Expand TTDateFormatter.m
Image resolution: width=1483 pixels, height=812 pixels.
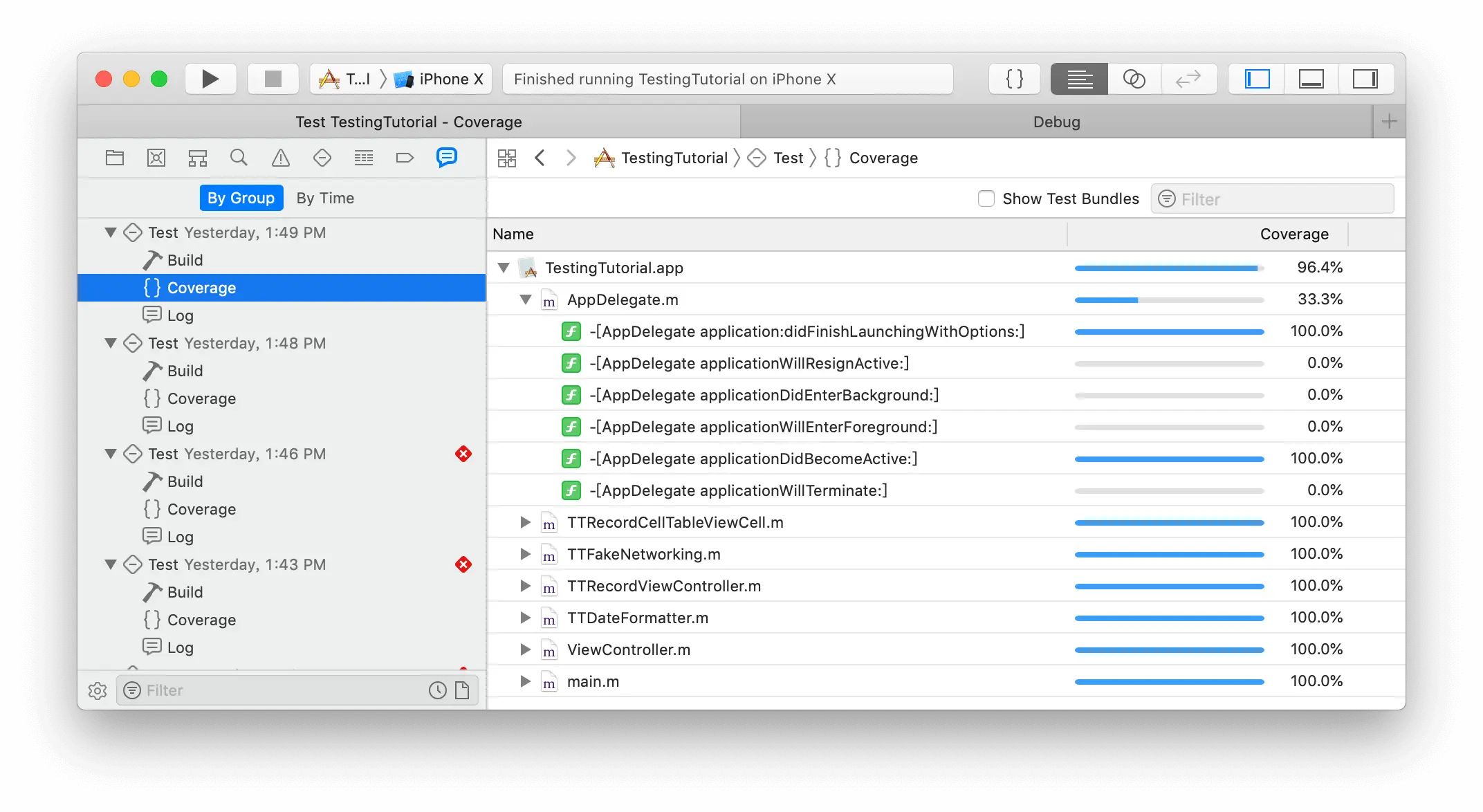click(x=526, y=618)
